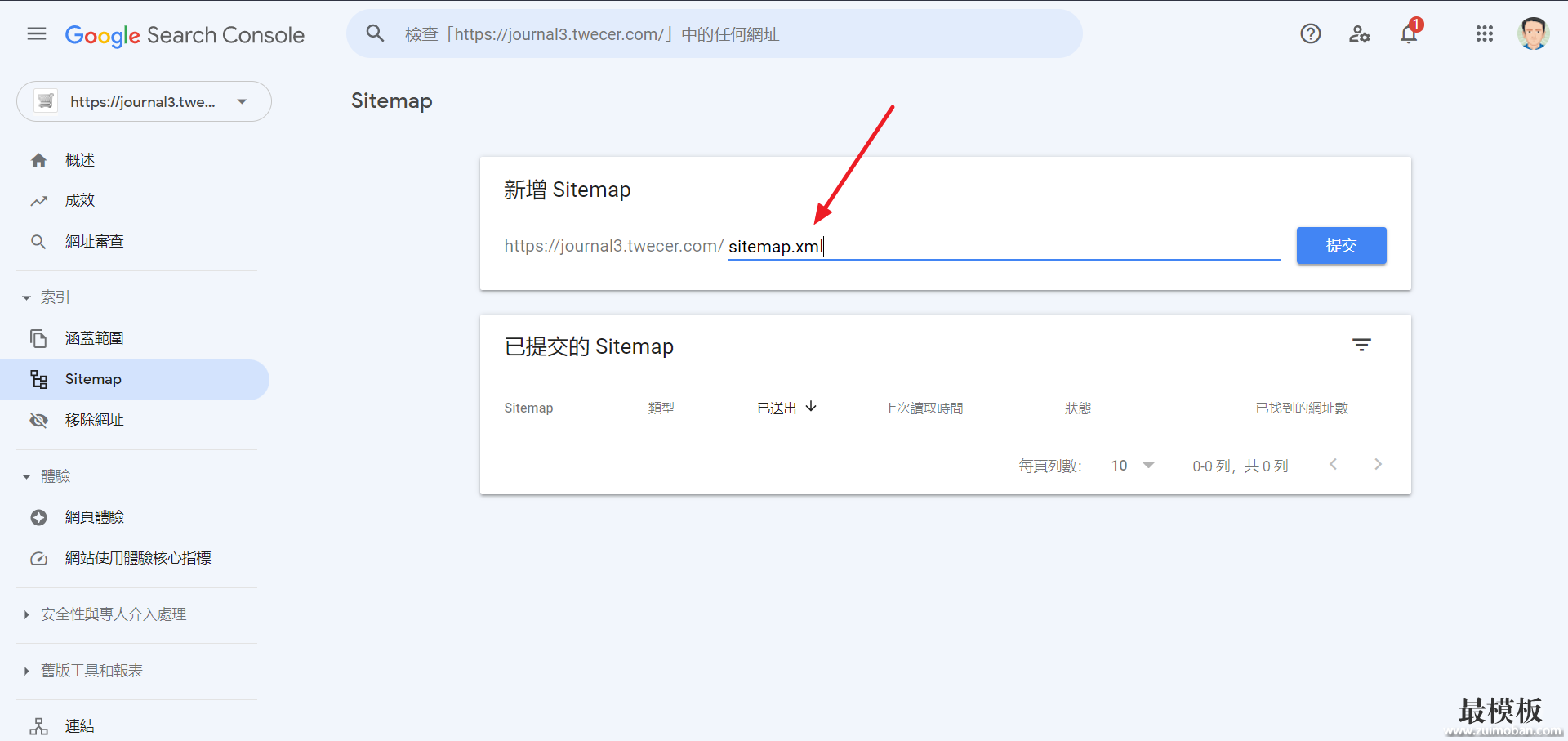
Task: Open the Google apps grid
Action: click(x=1484, y=34)
